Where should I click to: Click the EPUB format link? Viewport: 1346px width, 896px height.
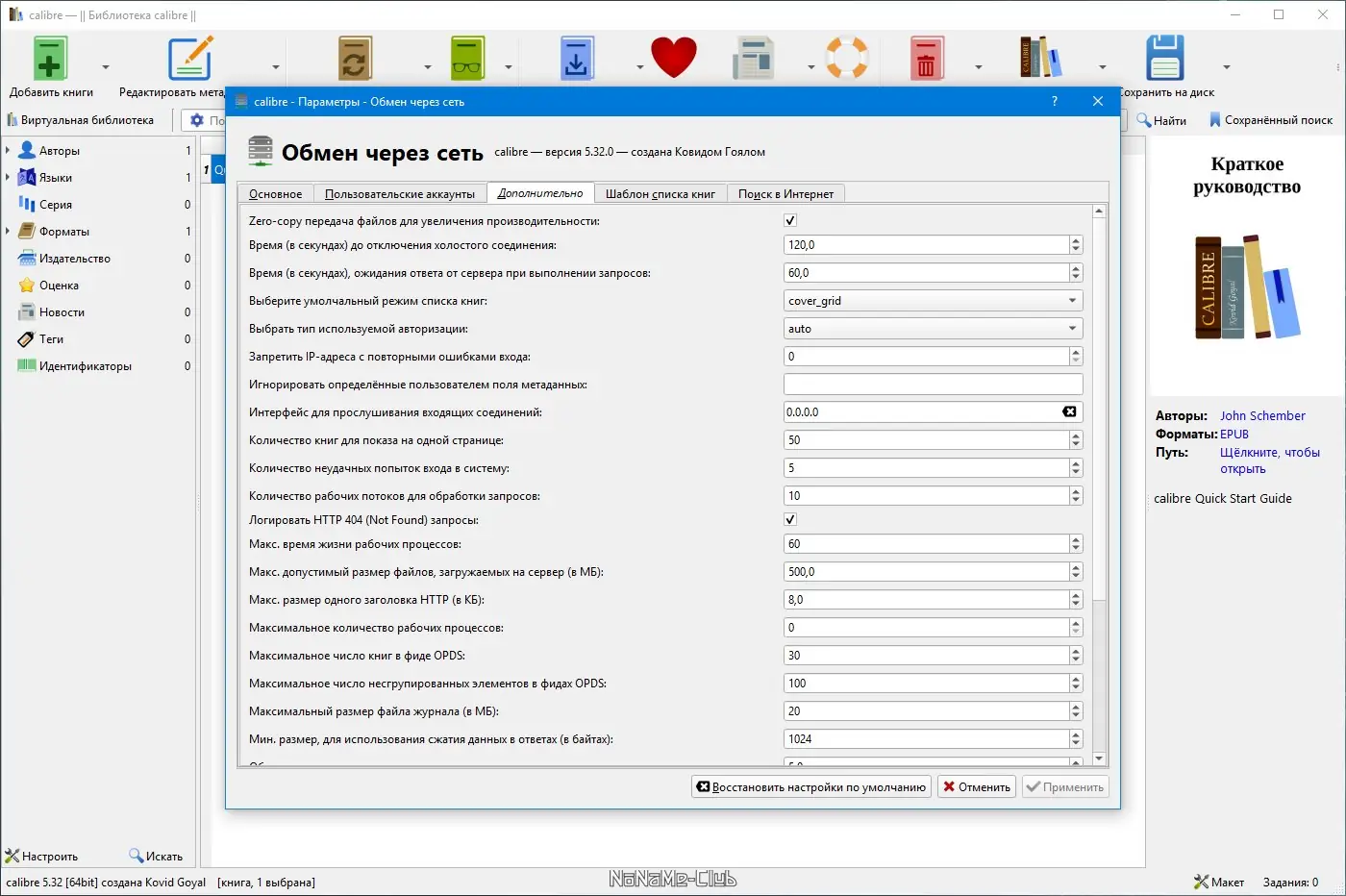point(1234,435)
